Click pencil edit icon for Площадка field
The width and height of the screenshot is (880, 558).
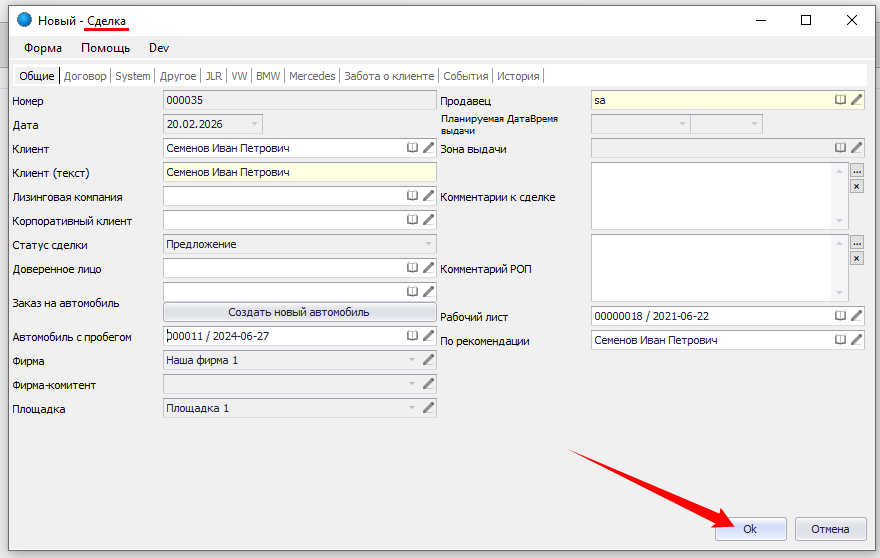pyautogui.click(x=429, y=408)
